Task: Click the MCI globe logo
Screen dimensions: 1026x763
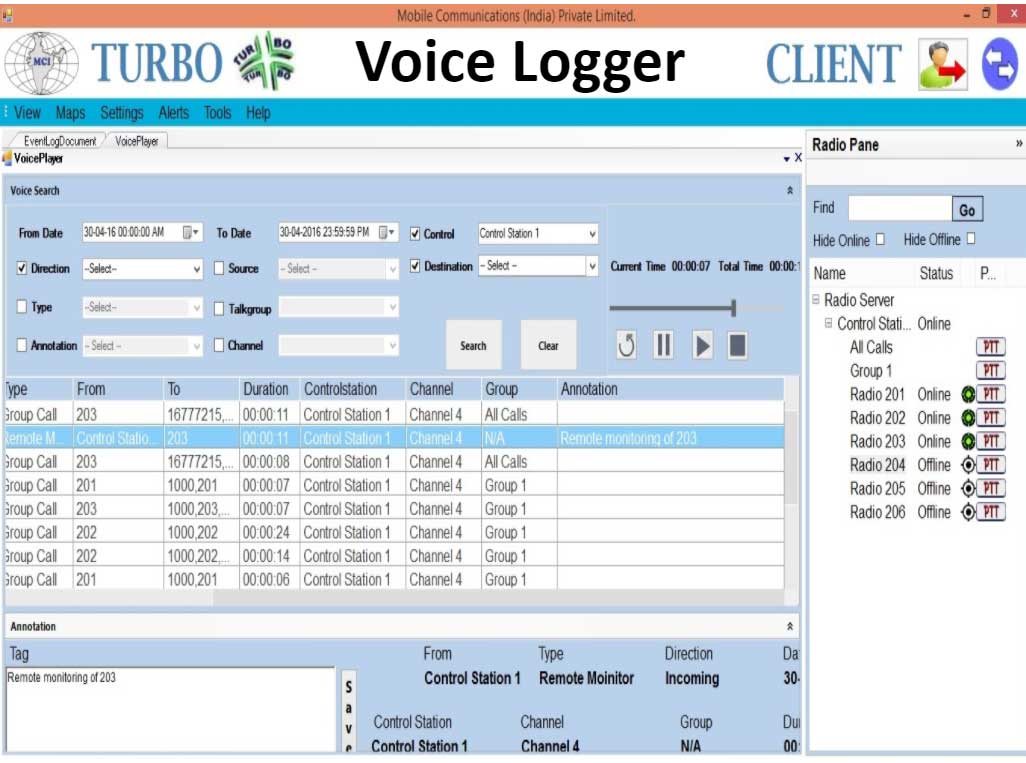Action: pyautogui.click(x=41, y=63)
